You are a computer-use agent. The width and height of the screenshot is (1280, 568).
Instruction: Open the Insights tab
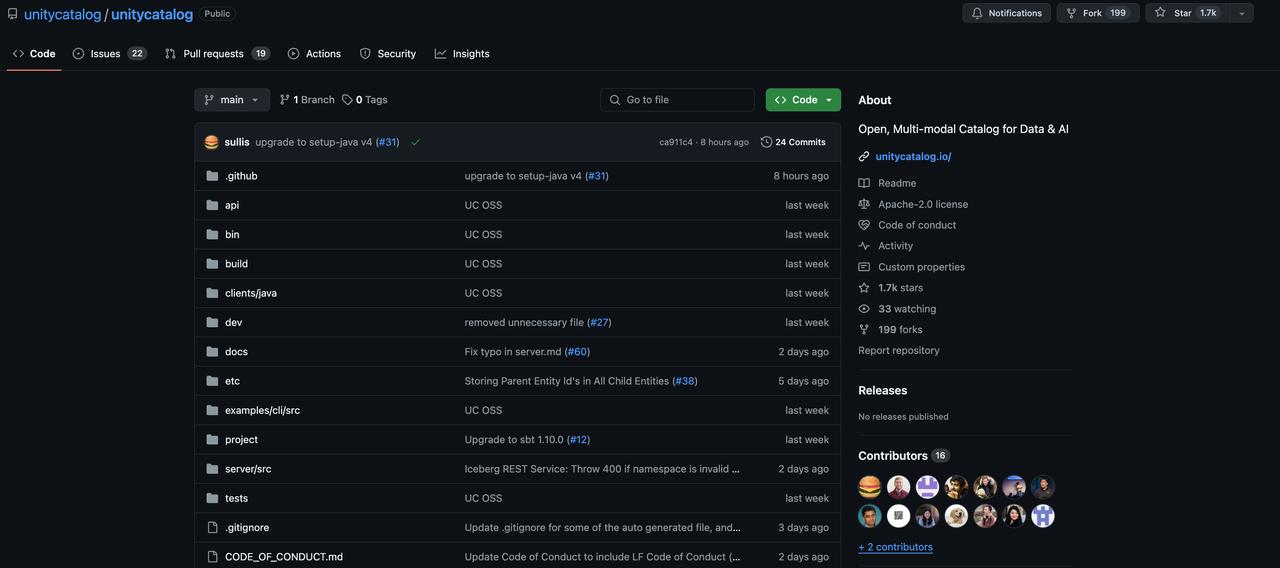coord(462,54)
